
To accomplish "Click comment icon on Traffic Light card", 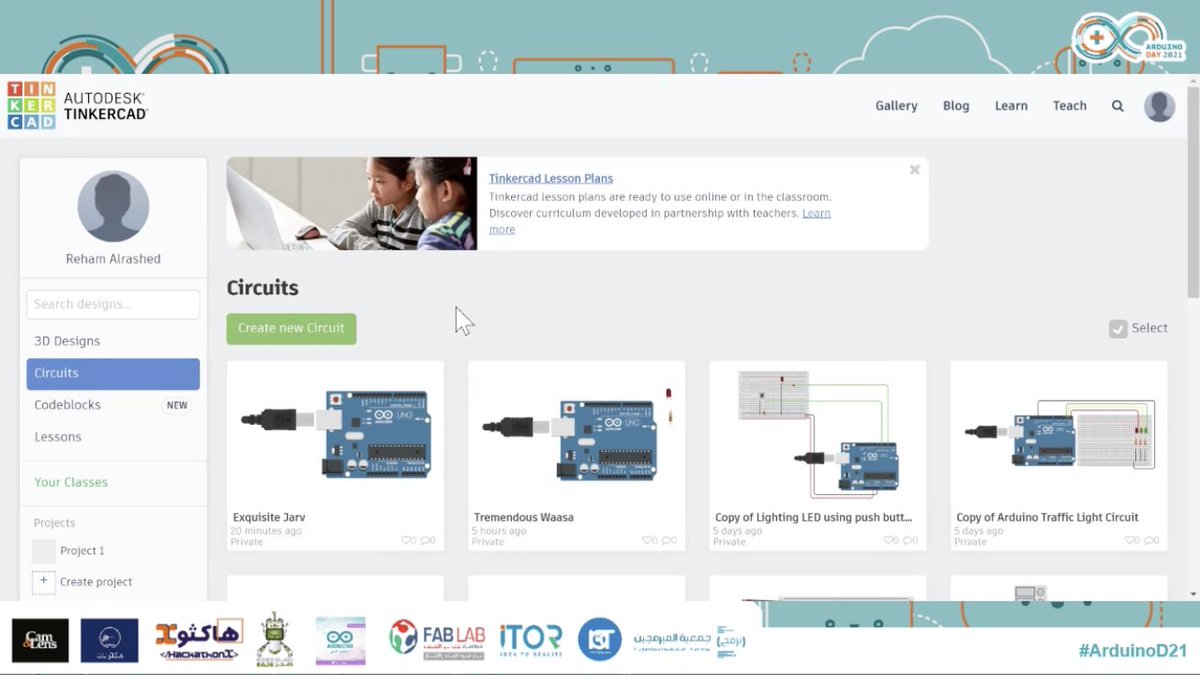I will click(1148, 540).
